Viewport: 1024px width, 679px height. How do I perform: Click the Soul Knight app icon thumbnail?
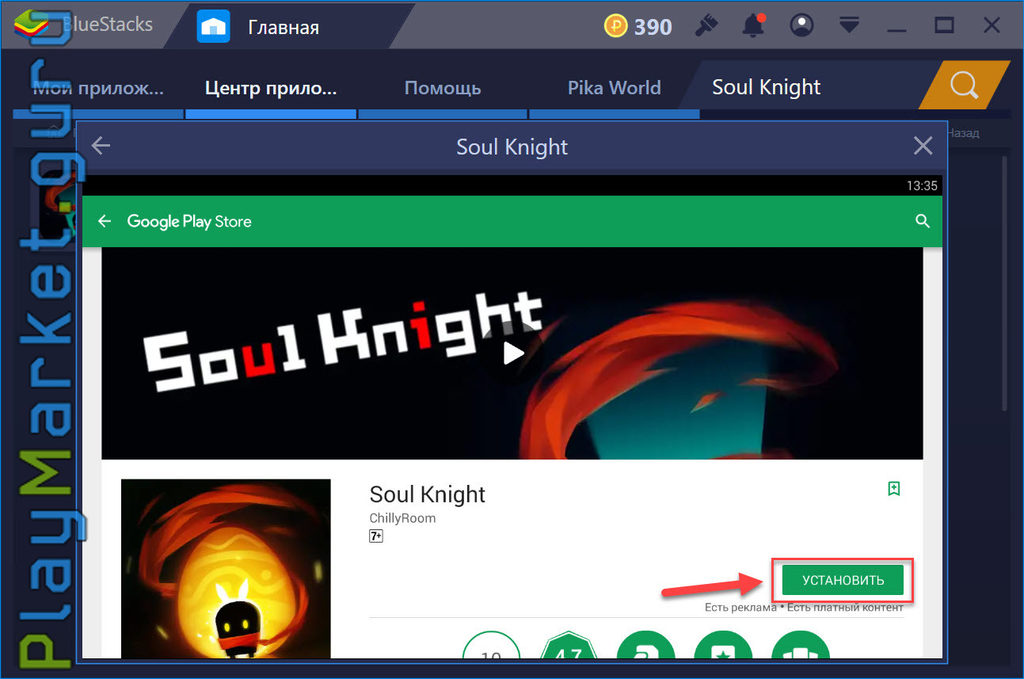tap(226, 568)
